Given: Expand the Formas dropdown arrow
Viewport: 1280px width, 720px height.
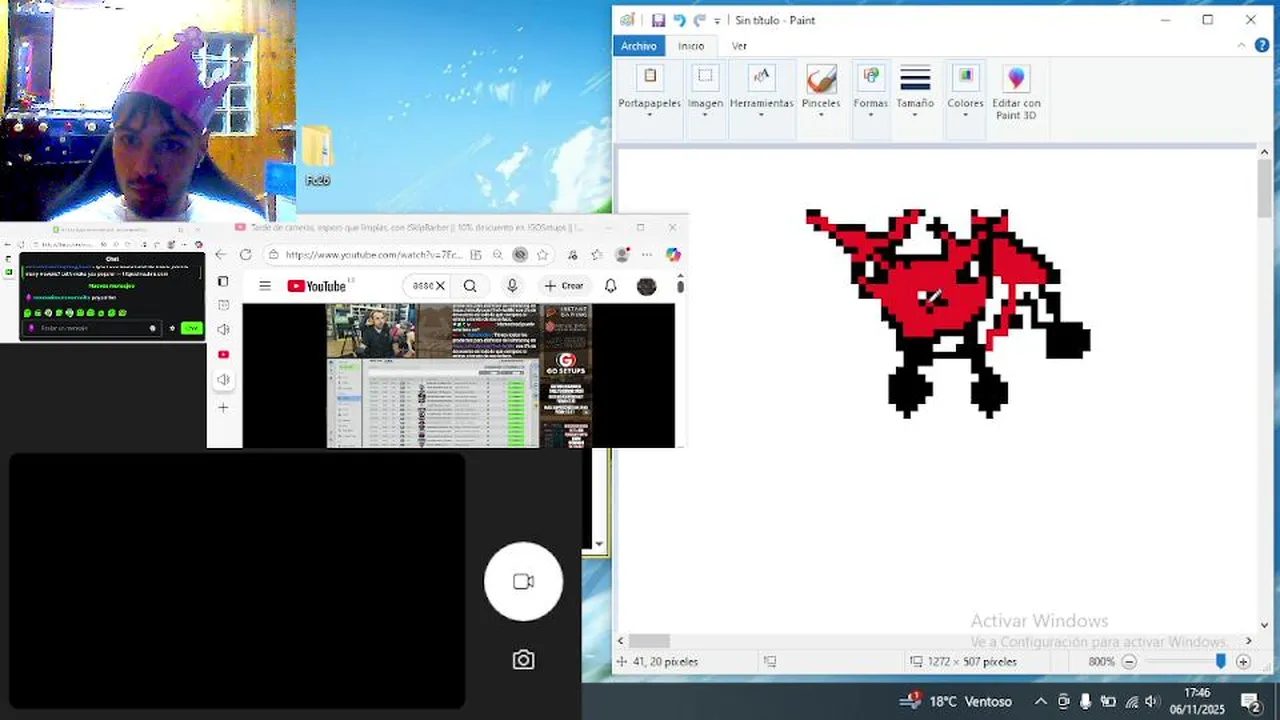Looking at the screenshot, I should pos(870,115).
